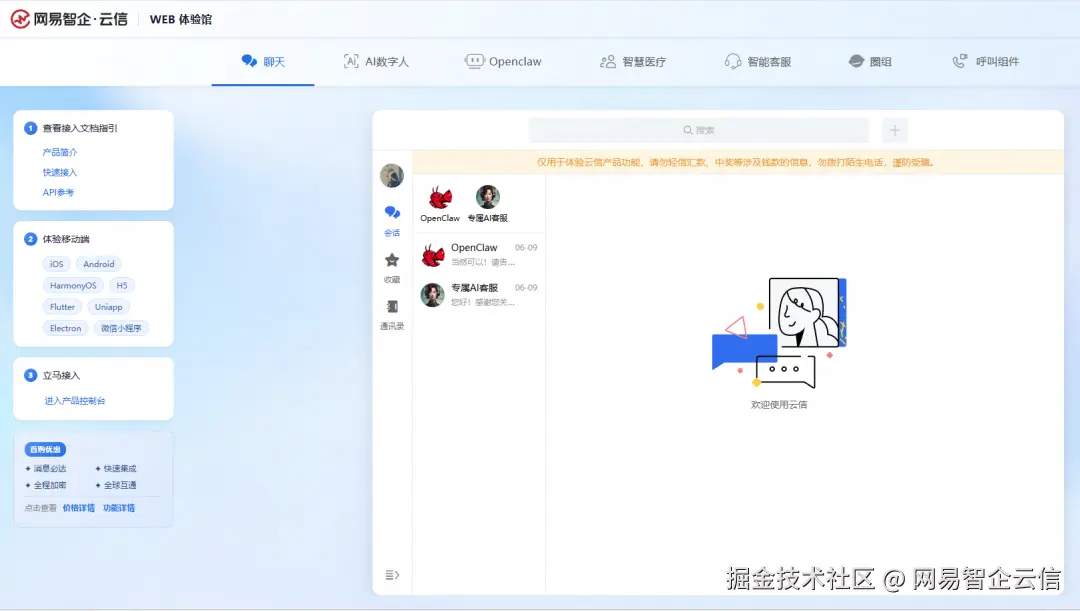The image size is (1080, 611).
Task: Click the 首购优惠 badge
Action: click(x=45, y=449)
